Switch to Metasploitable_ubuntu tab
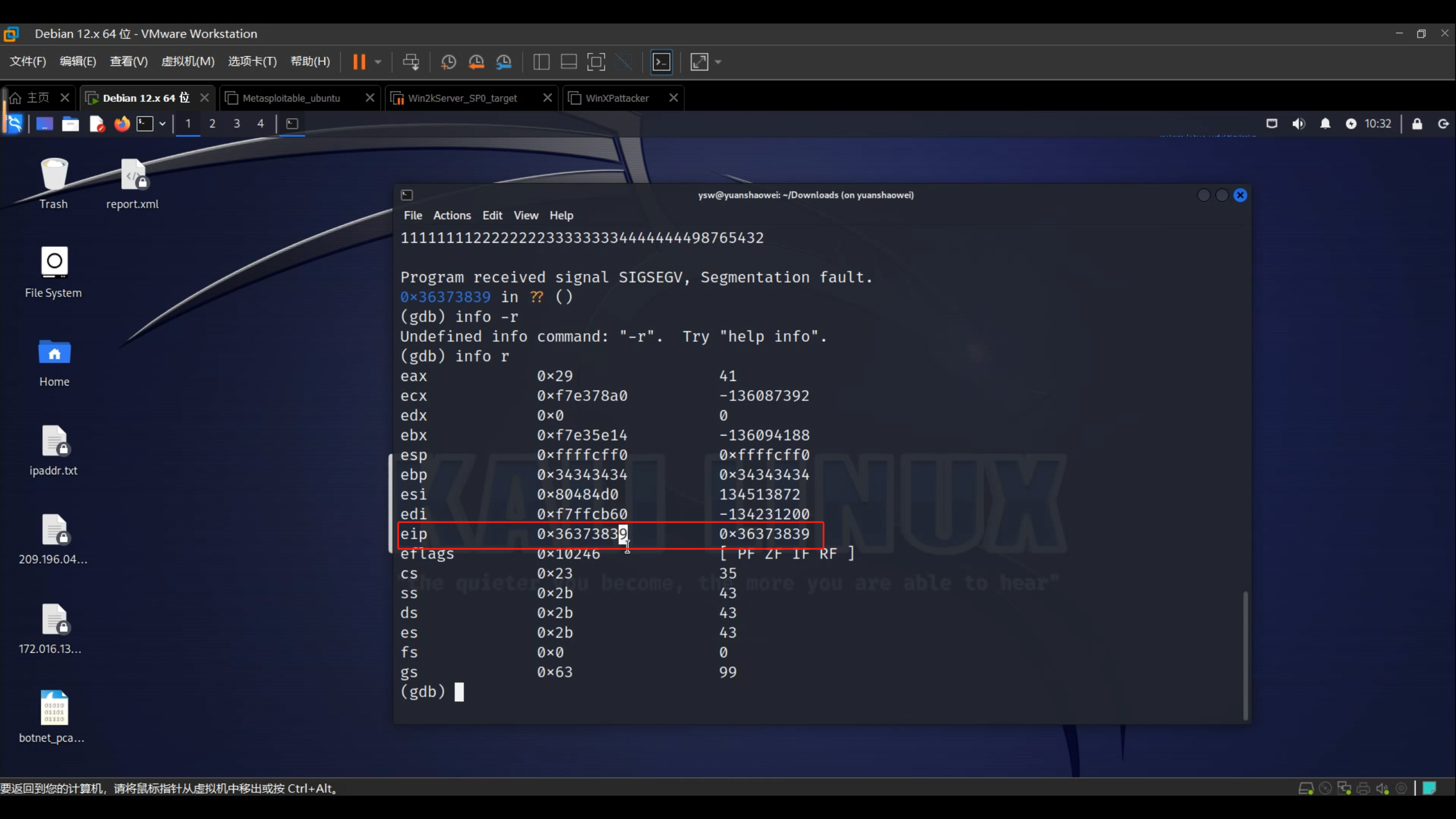Viewport: 1456px width, 819px height. pos(291,98)
